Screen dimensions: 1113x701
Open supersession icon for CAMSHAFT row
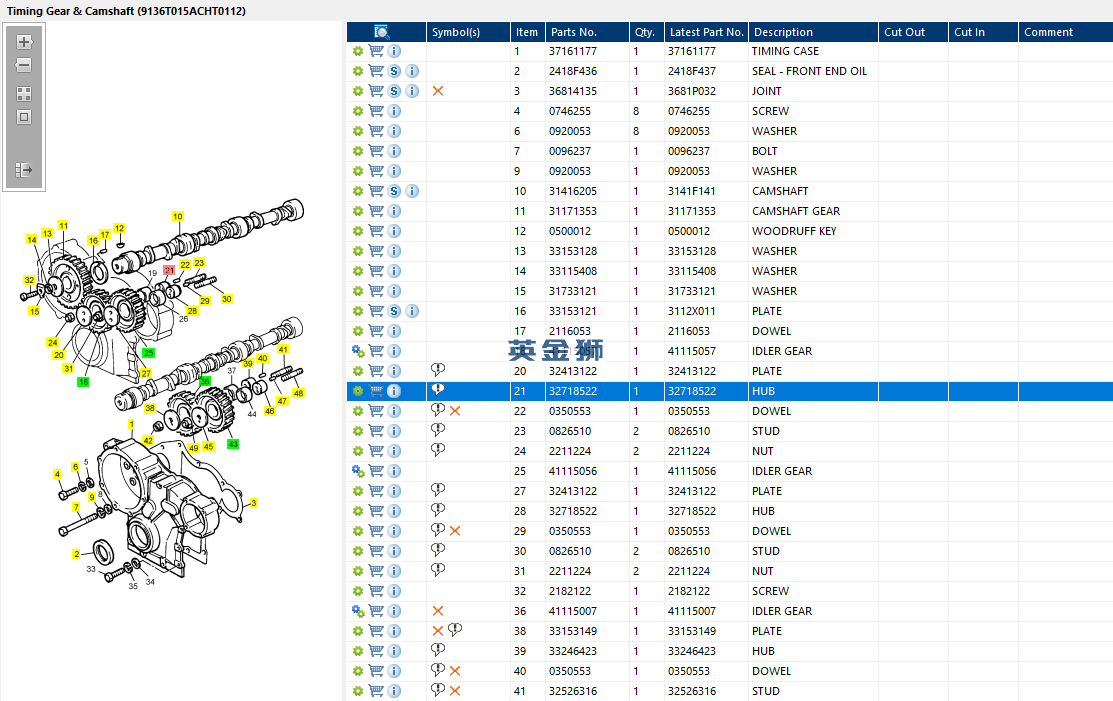394,191
